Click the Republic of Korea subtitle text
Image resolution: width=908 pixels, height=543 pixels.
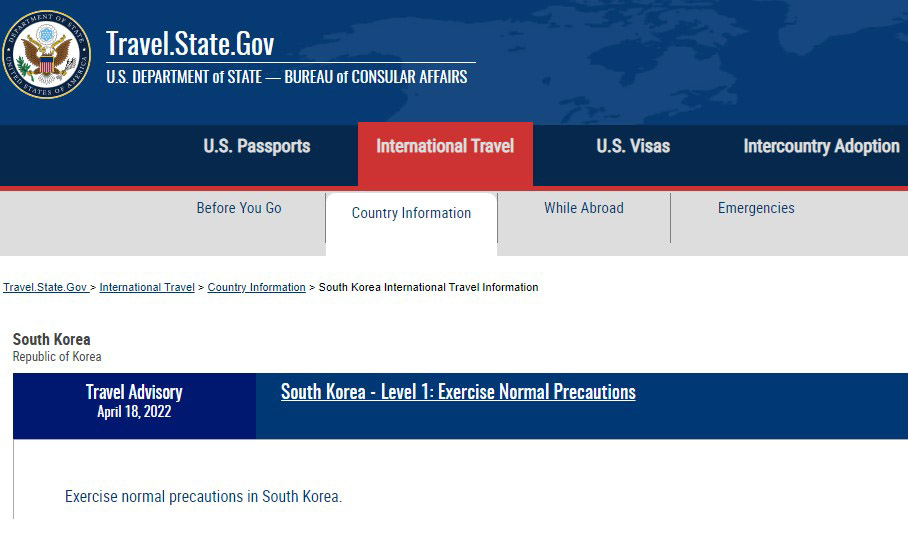57,357
